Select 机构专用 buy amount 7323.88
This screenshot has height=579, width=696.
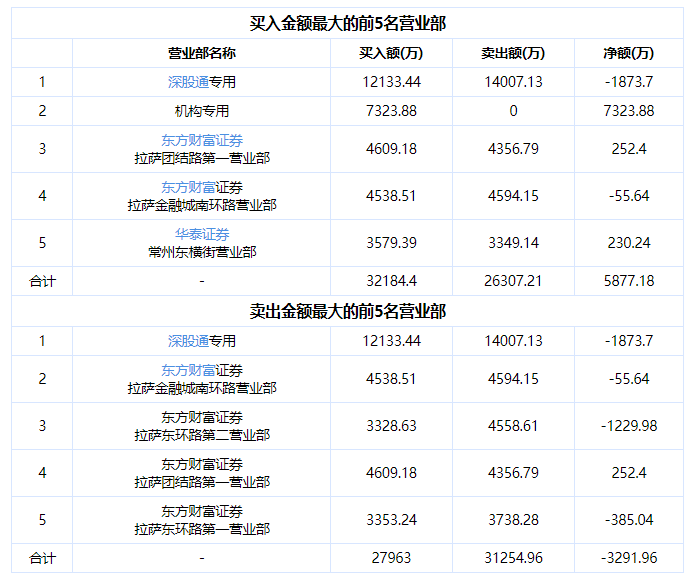[x=391, y=111]
